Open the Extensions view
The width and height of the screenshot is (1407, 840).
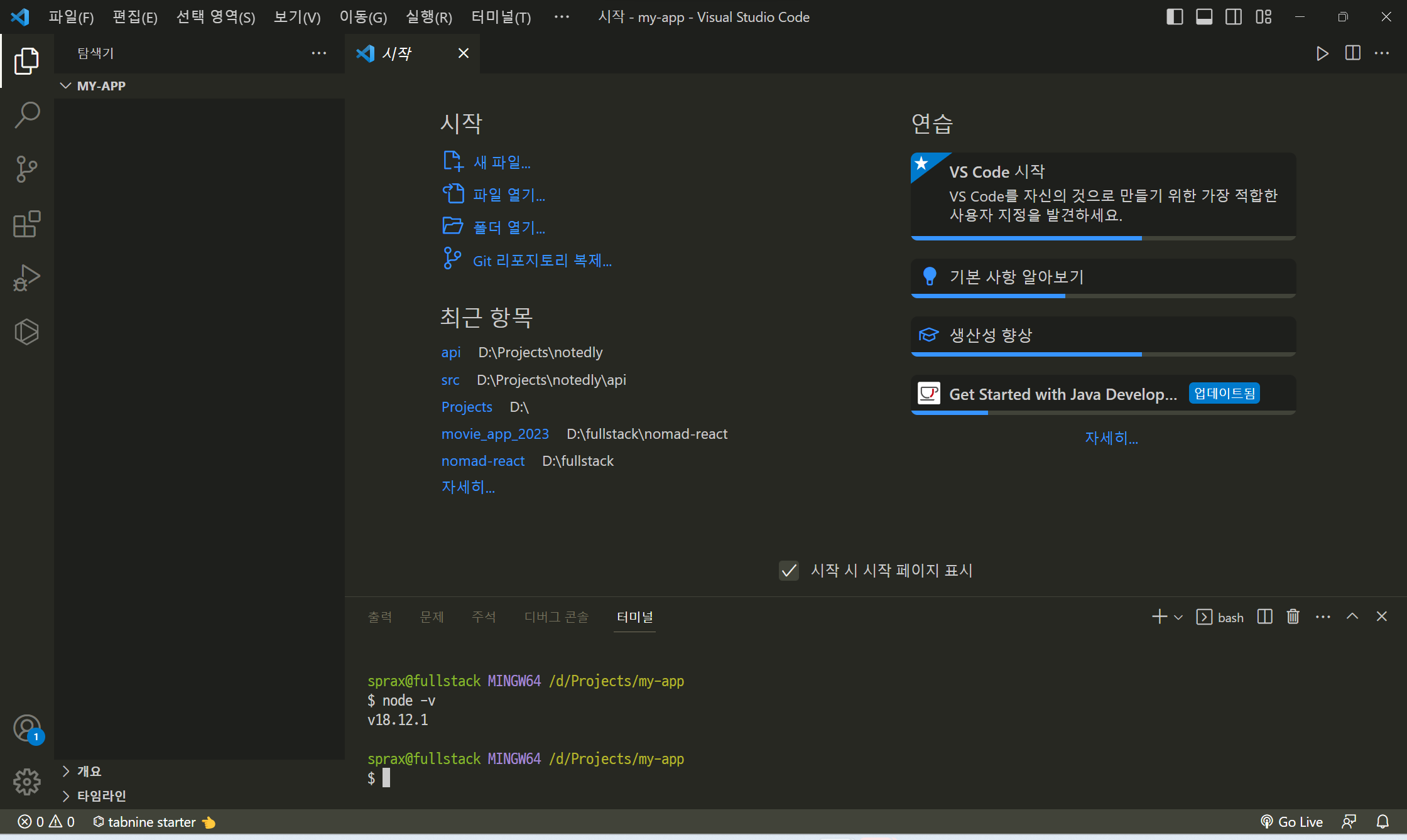tap(27, 224)
